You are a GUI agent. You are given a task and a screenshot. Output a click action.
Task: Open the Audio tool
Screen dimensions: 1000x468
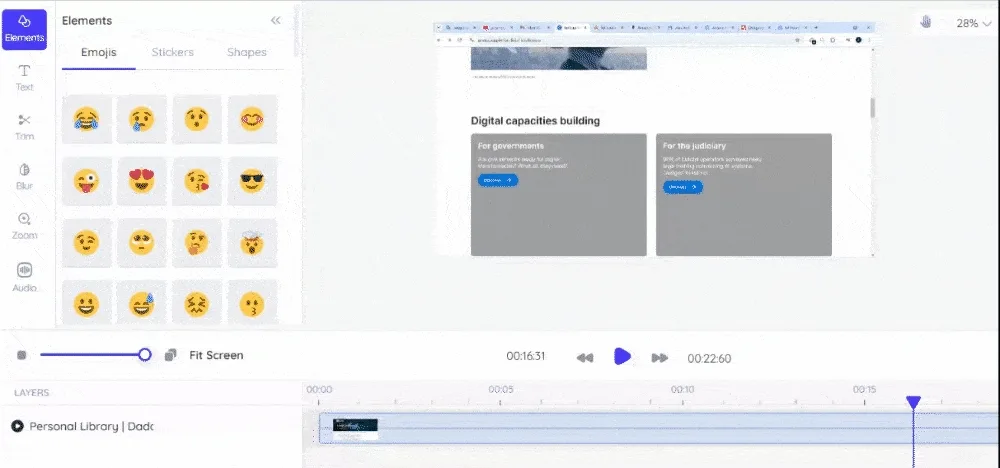coord(25,277)
